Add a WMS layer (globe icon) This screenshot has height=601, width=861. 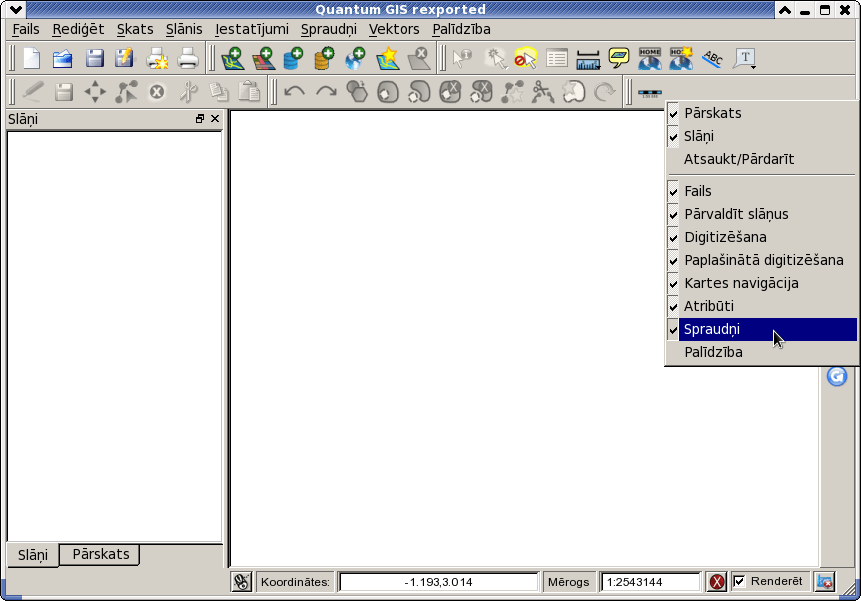[355, 58]
